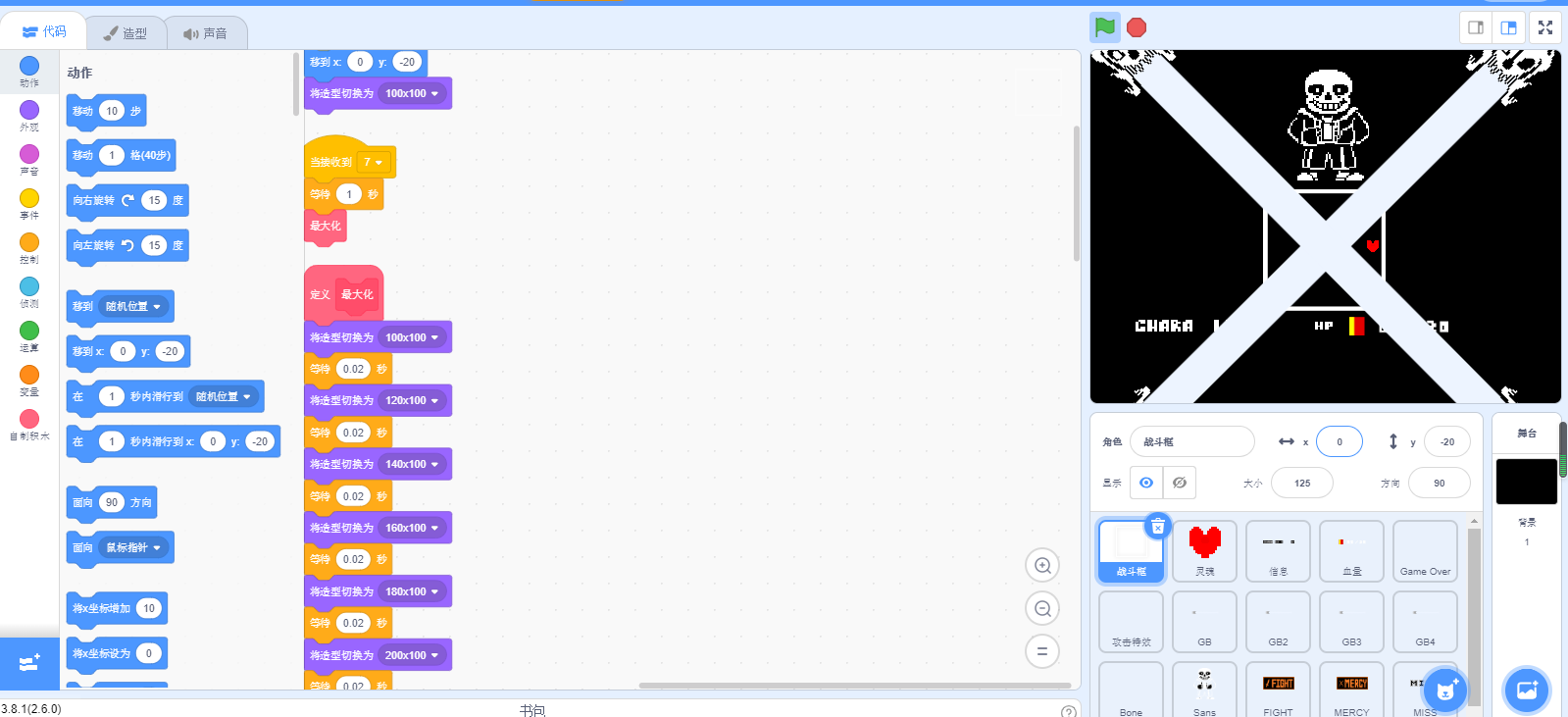Stop the project with red stop button
1568x717 pixels.
tap(1137, 27)
